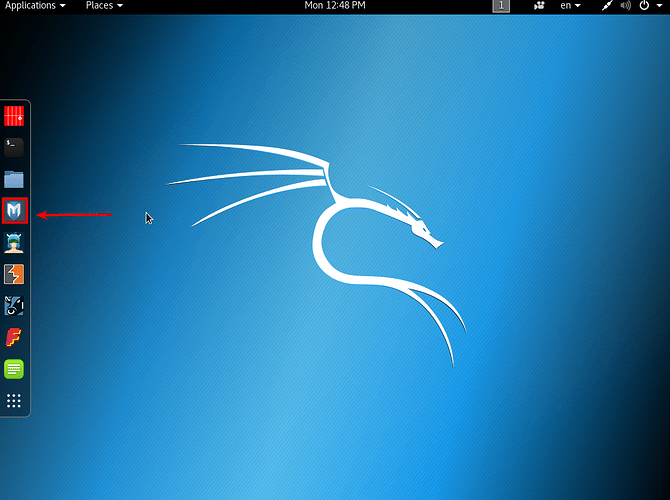Launch Maltego from the dock
Screen dimensions: 670x500
(x=14, y=306)
